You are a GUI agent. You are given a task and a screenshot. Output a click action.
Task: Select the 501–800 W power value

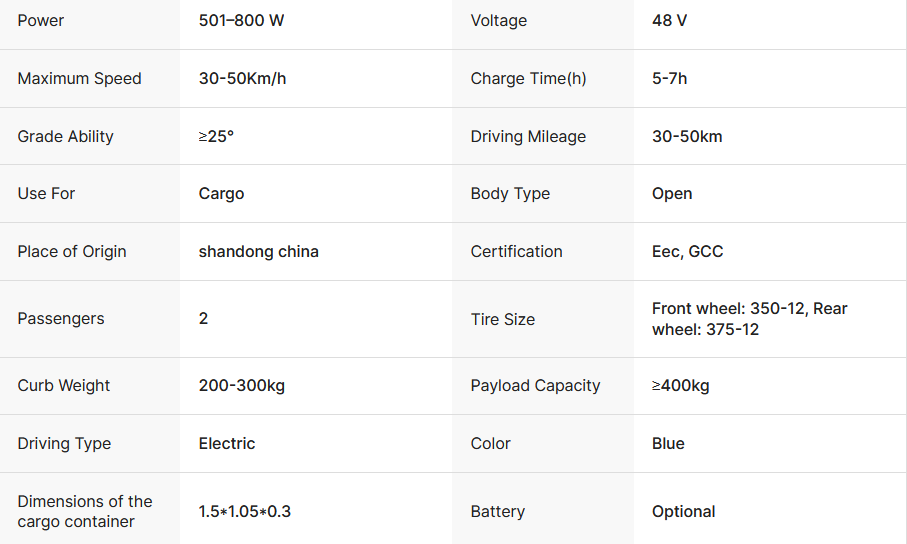tap(241, 21)
